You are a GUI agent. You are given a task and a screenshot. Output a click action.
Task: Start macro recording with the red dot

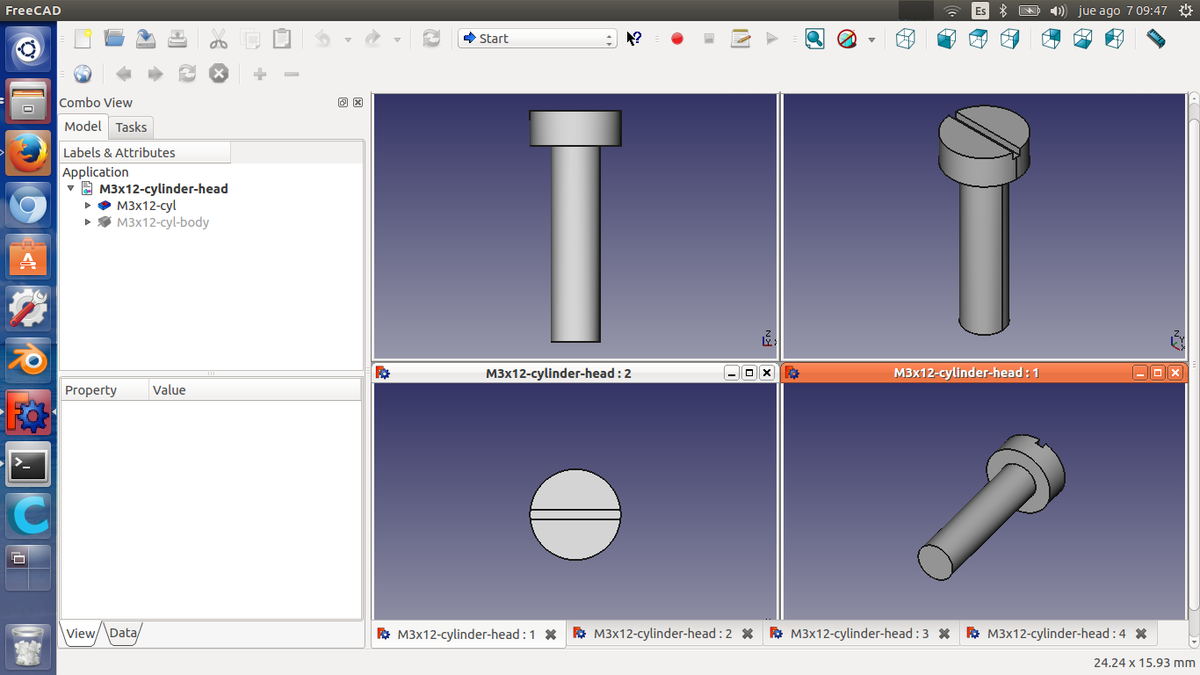click(677, 39)
